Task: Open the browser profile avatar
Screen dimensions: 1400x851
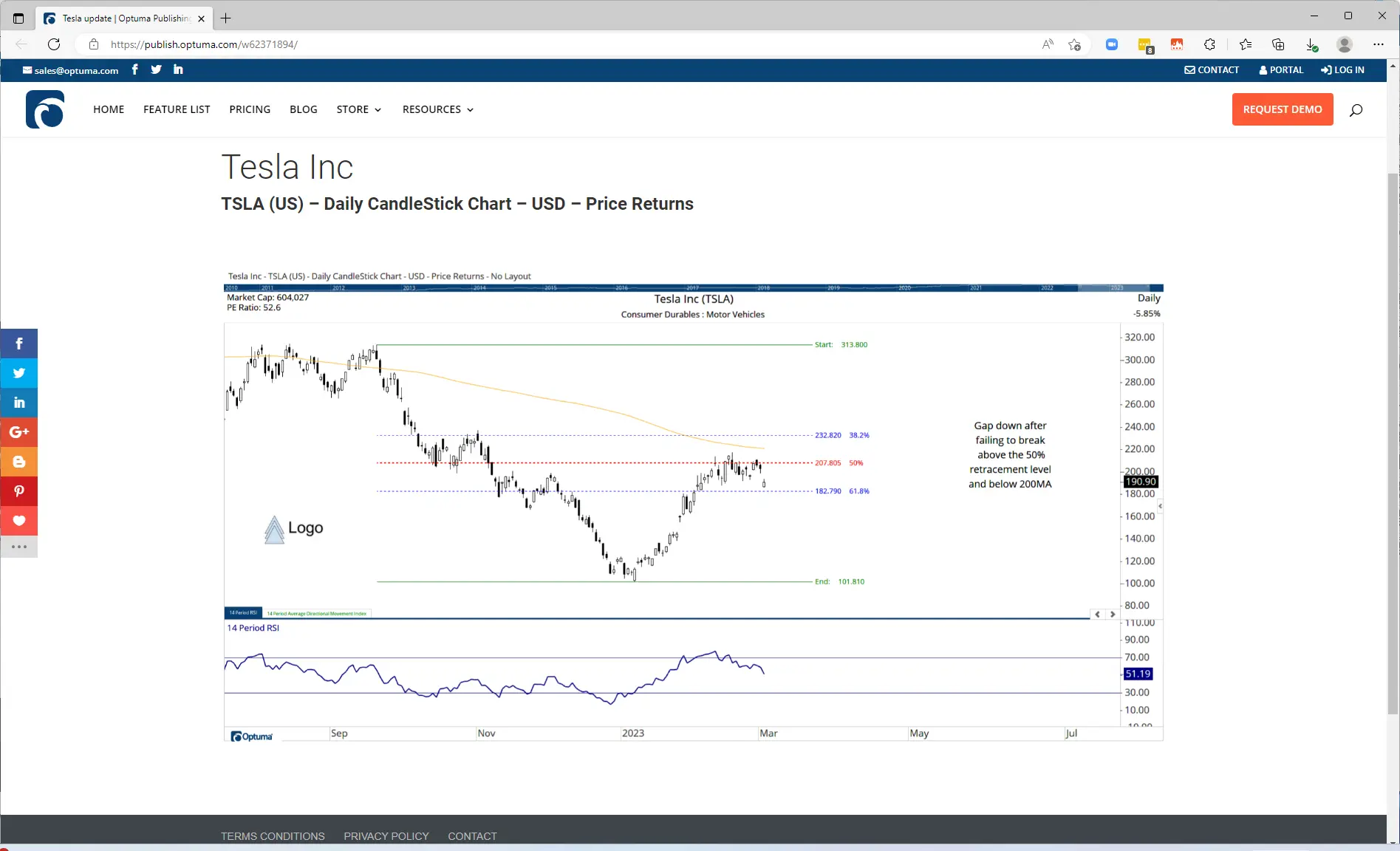Action: coord(1345,44)
